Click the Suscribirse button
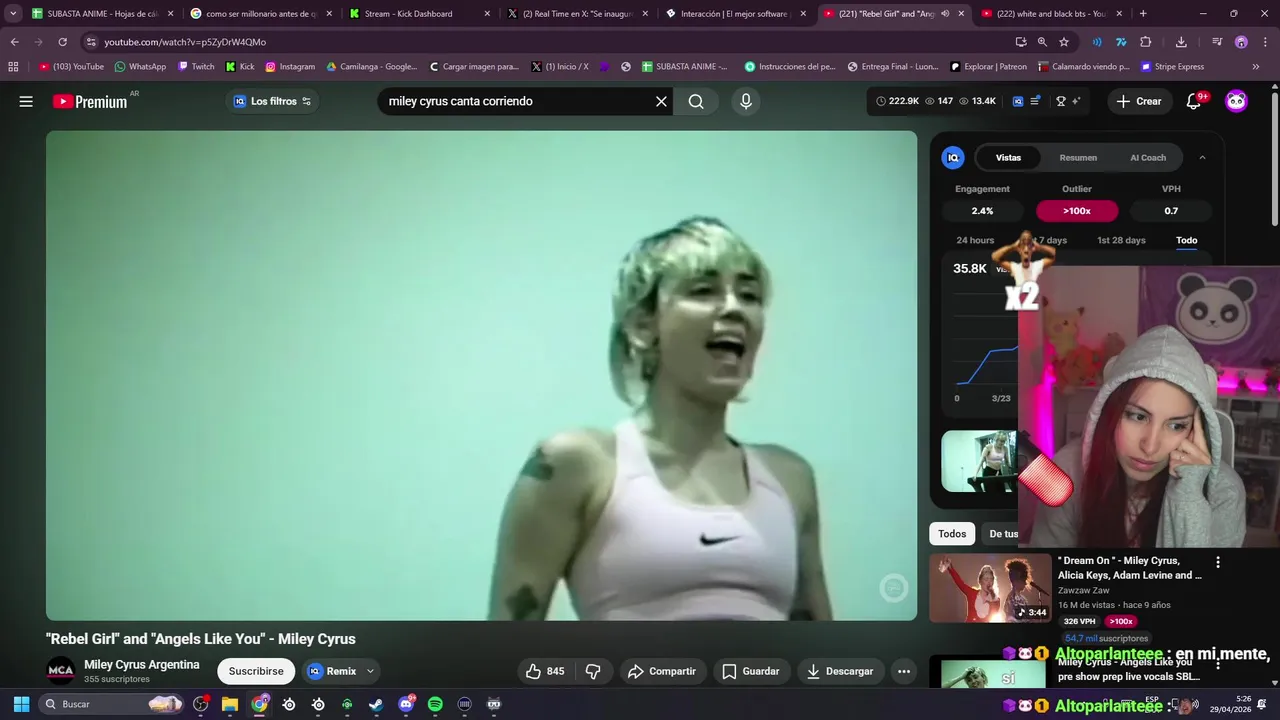Viewport: 1280px width, 720px height. [x=256, y=671]
